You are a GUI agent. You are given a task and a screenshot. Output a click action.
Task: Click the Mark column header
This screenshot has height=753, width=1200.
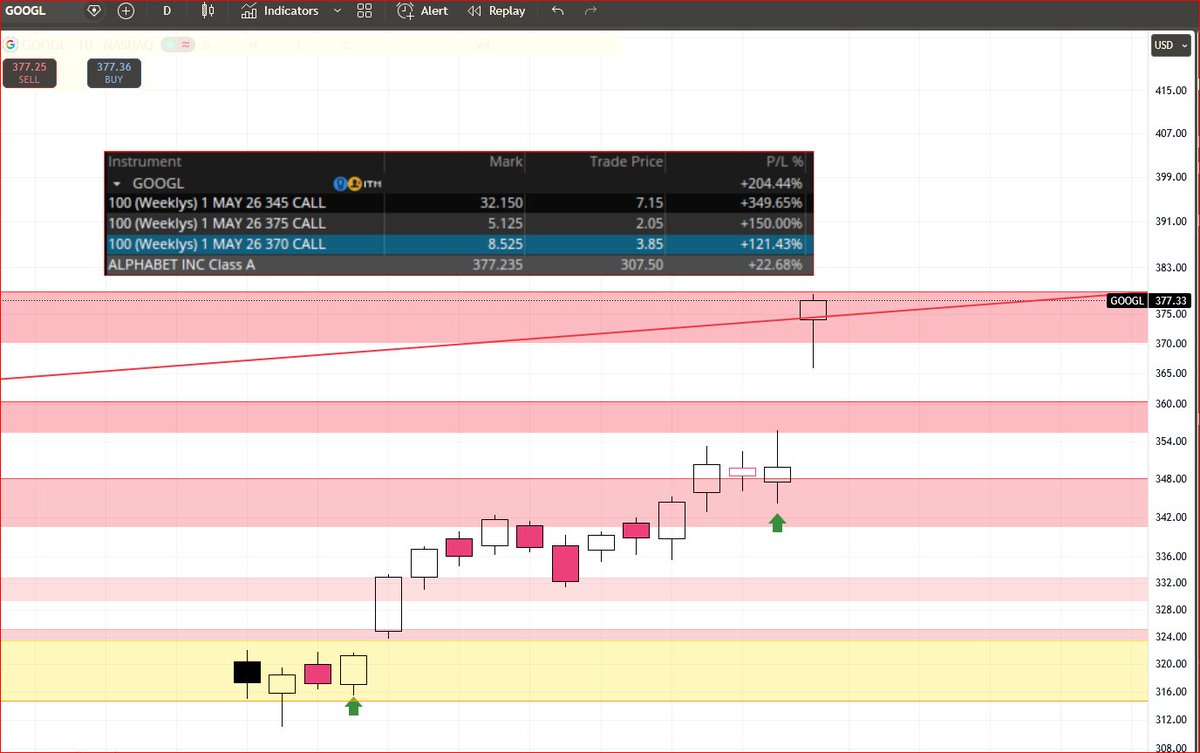505,162
